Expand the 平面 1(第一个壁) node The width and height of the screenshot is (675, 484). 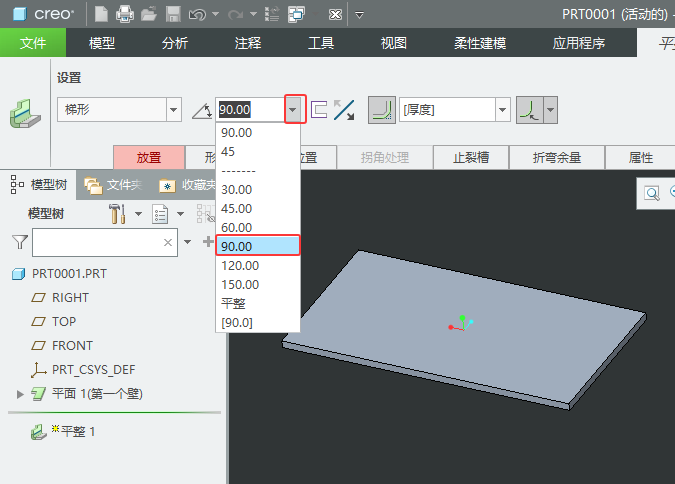click(x=20, y=394)
